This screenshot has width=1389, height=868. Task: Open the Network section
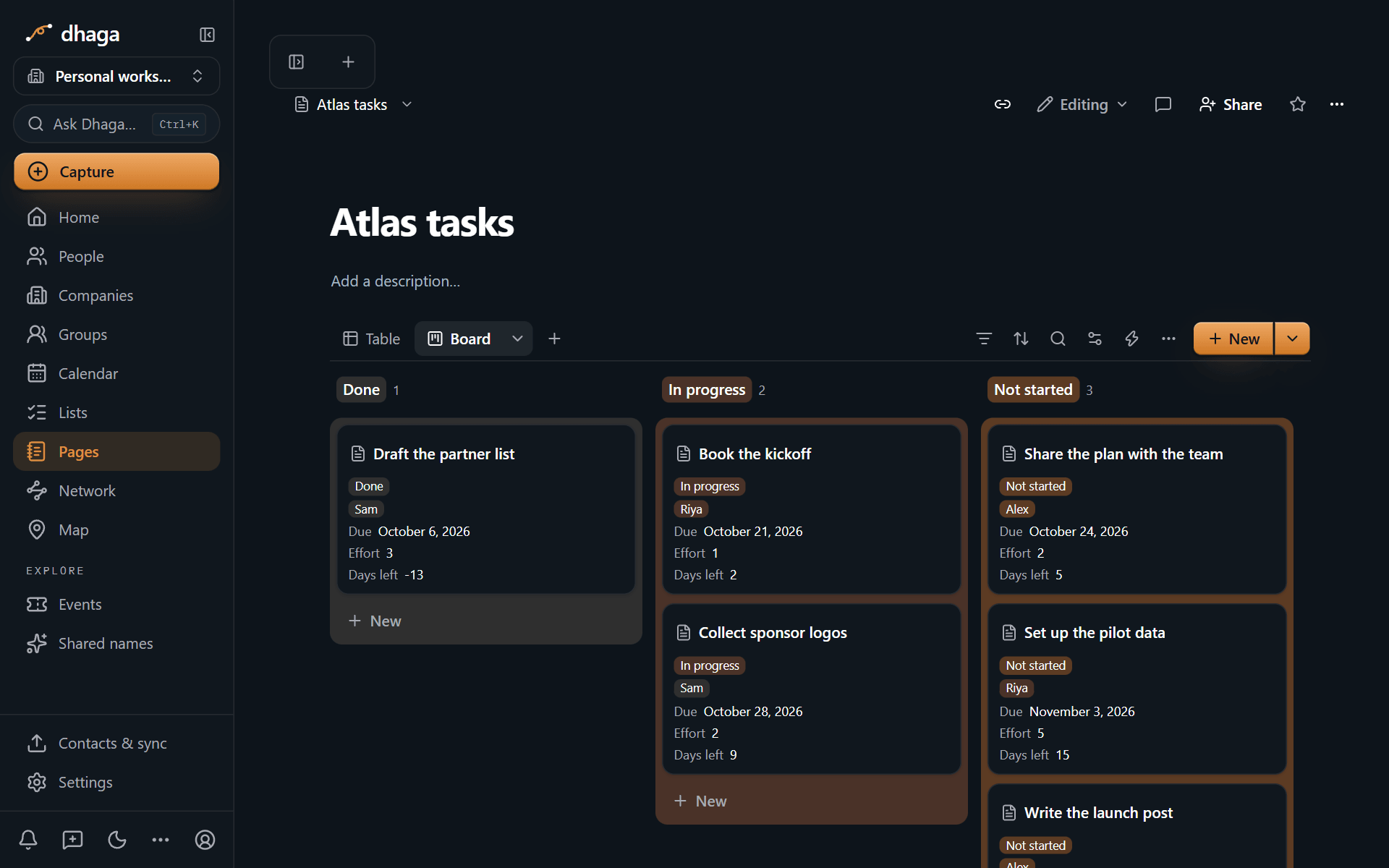pyautogui.click(x=116, y=490)
